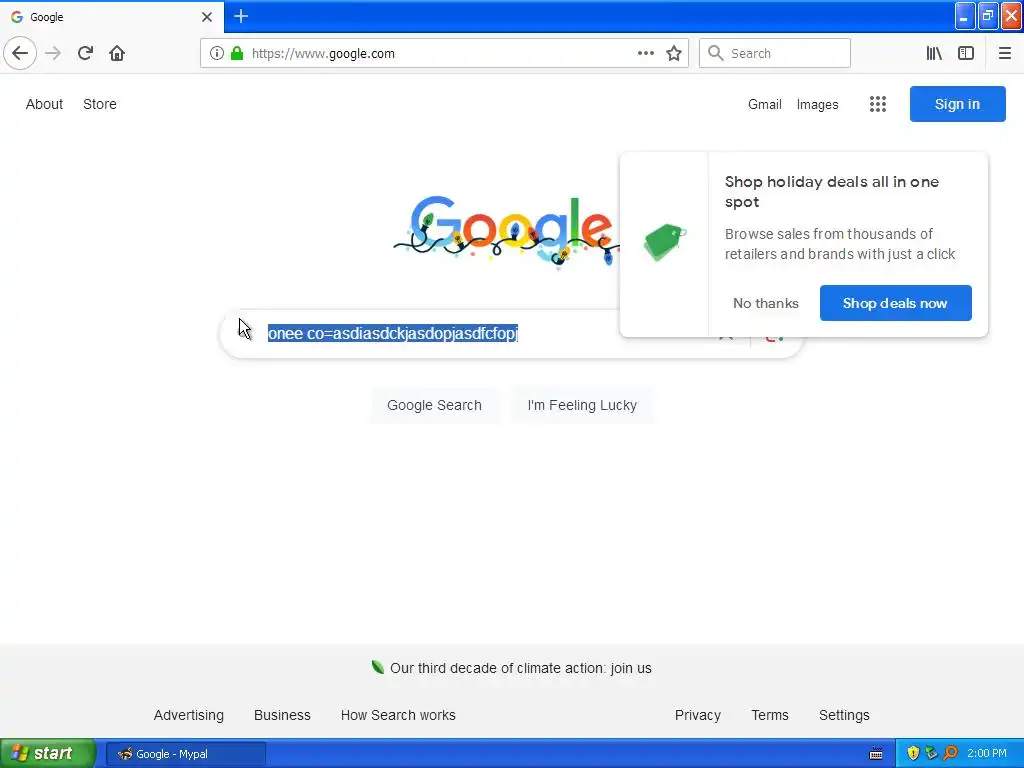1024x768 pixels.
Task: Open the Windows Start menu
Action: point(48,753)
